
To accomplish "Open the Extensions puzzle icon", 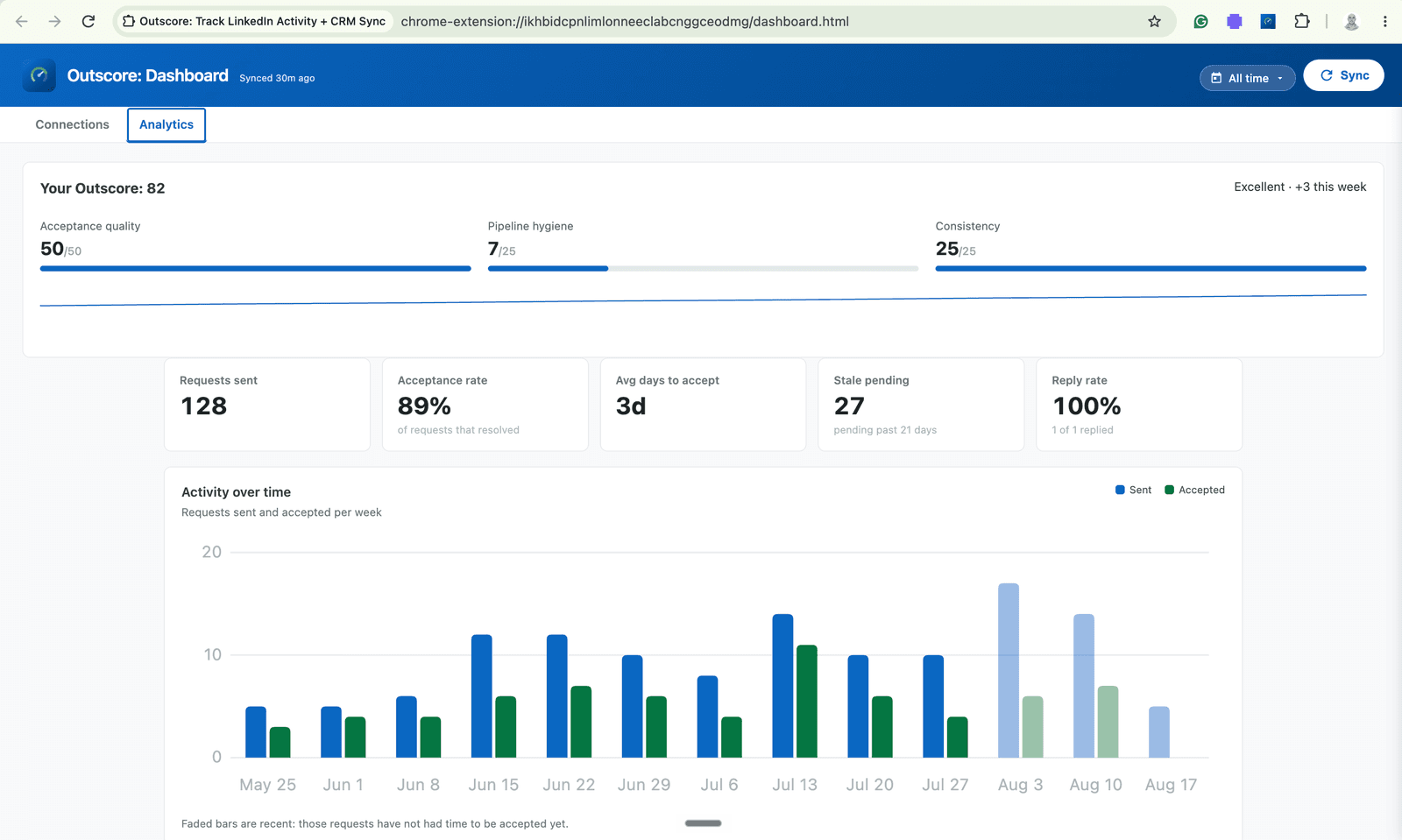I will [x=1302, y=21].
